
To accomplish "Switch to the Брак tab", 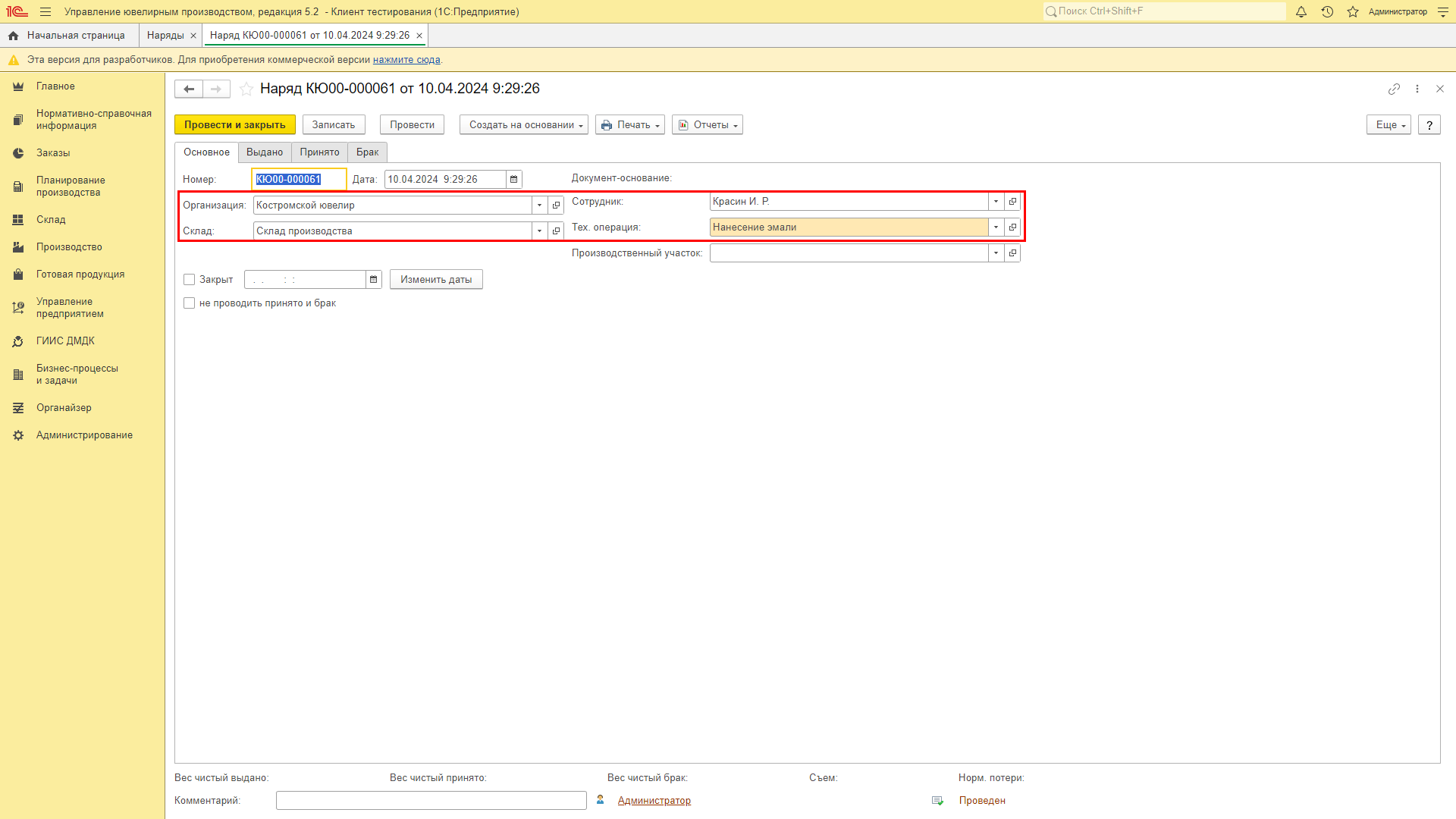I will [x=368, y=152].
